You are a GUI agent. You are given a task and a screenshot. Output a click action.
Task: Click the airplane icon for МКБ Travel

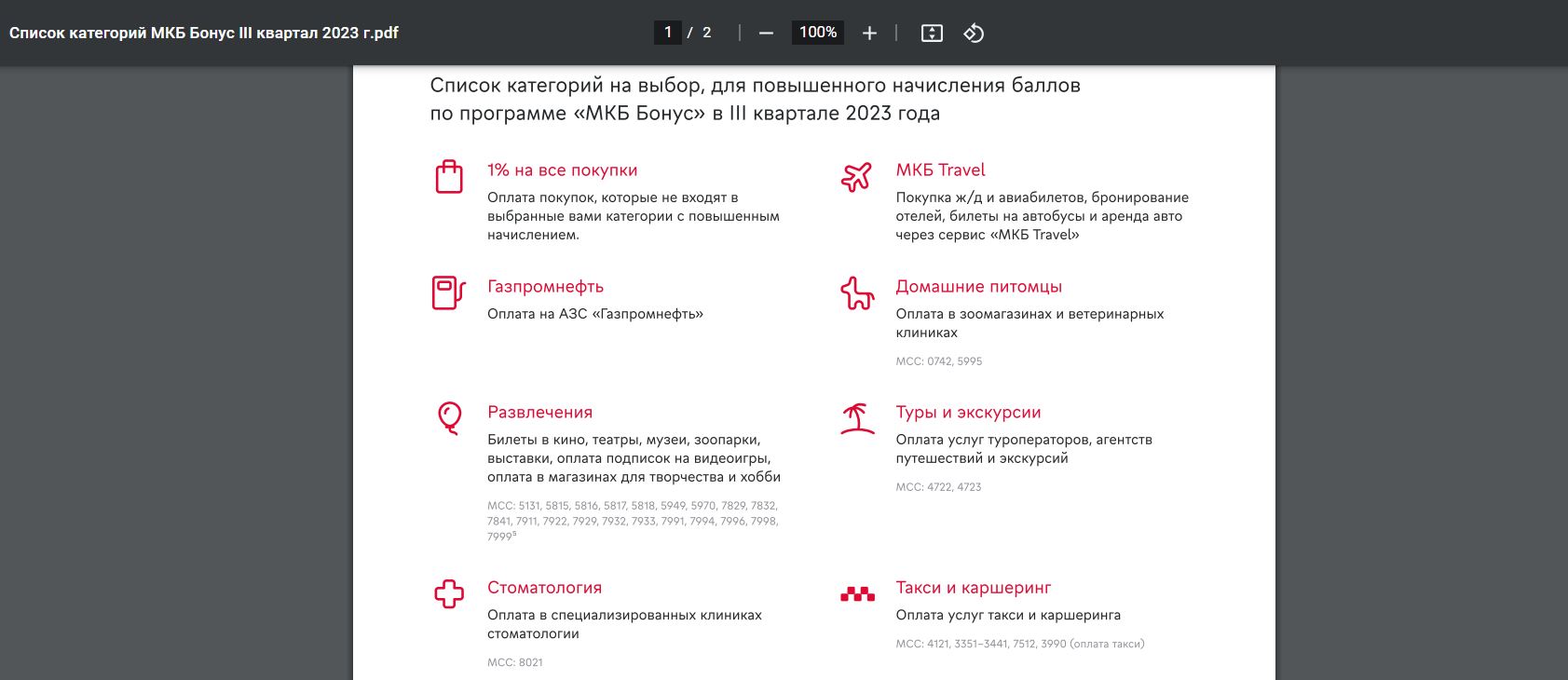[x=856, y=176]
